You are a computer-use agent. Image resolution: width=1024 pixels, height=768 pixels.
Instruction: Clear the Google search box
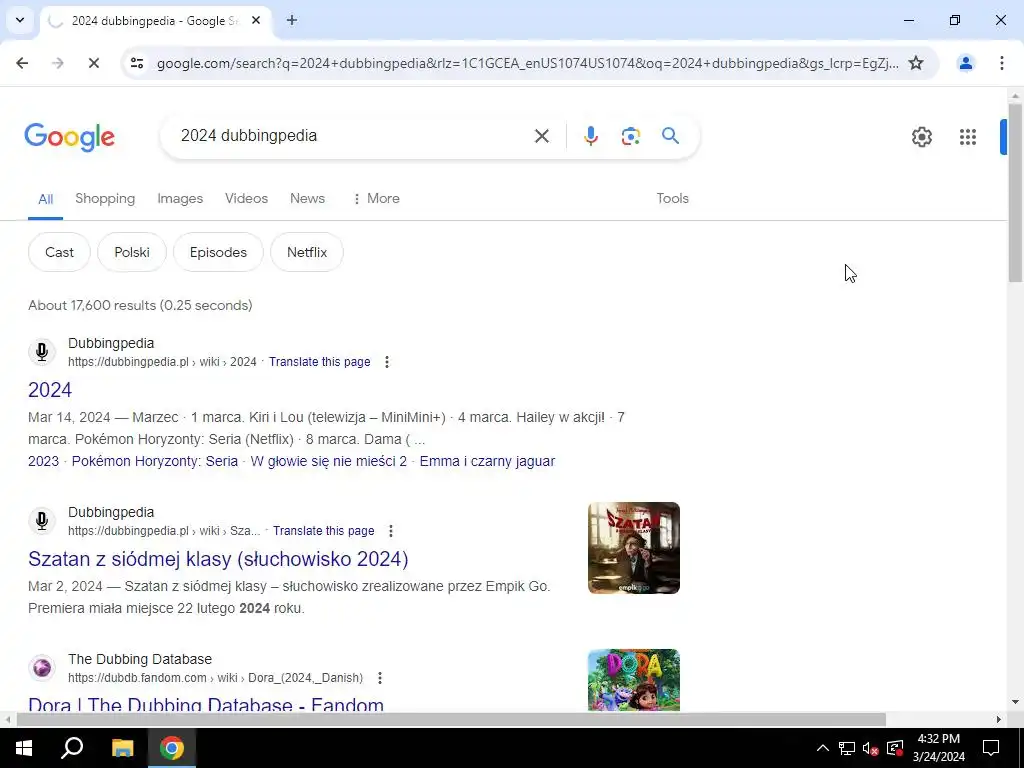(541, 136)
